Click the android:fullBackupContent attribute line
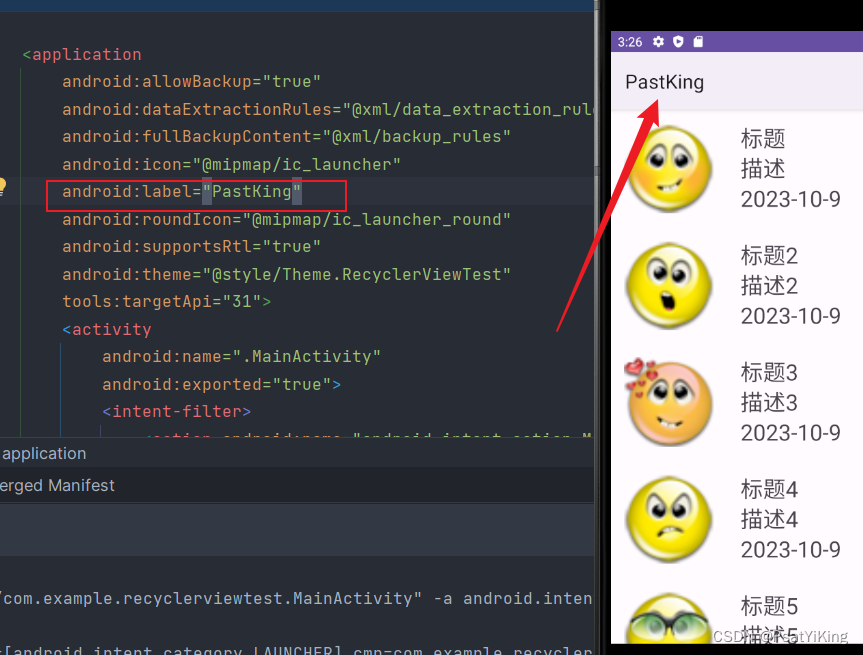Viewport: 863px width, 655px height. click(286, 137)
